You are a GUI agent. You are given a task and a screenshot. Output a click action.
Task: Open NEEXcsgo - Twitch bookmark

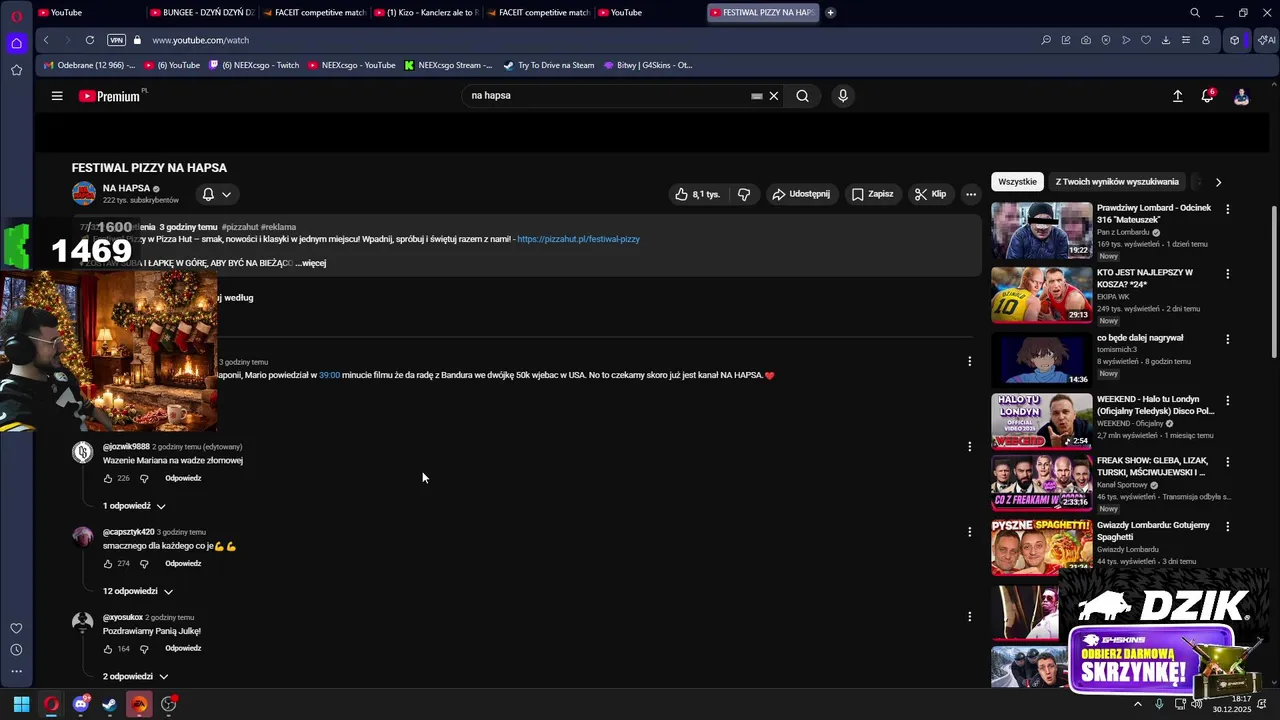(254, 65)
